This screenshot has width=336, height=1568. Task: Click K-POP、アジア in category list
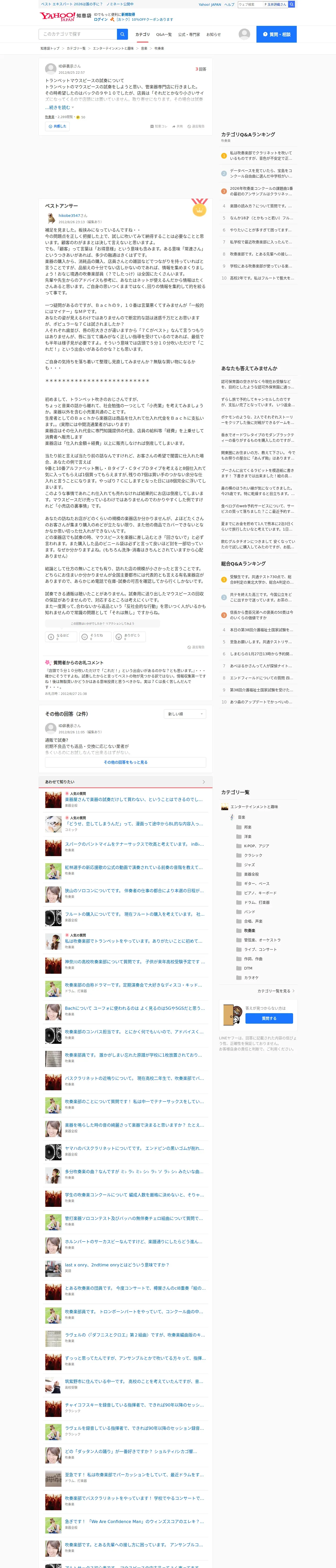click(256, 846)
